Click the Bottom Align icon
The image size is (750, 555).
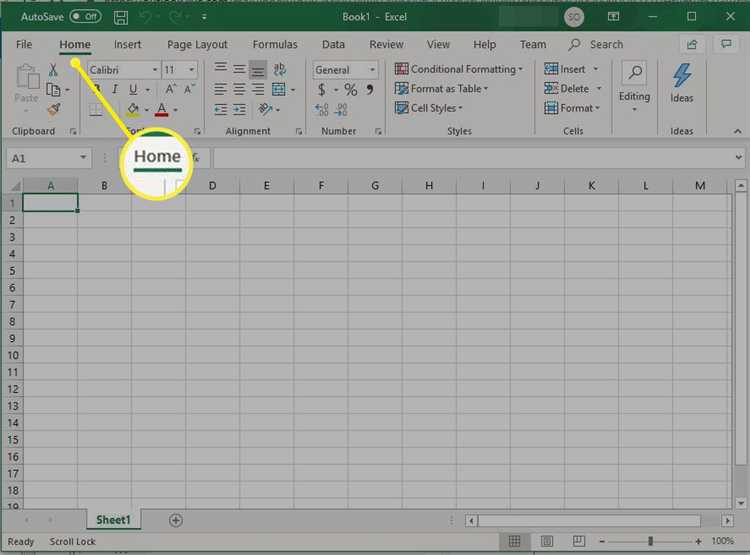pos(258,70)
